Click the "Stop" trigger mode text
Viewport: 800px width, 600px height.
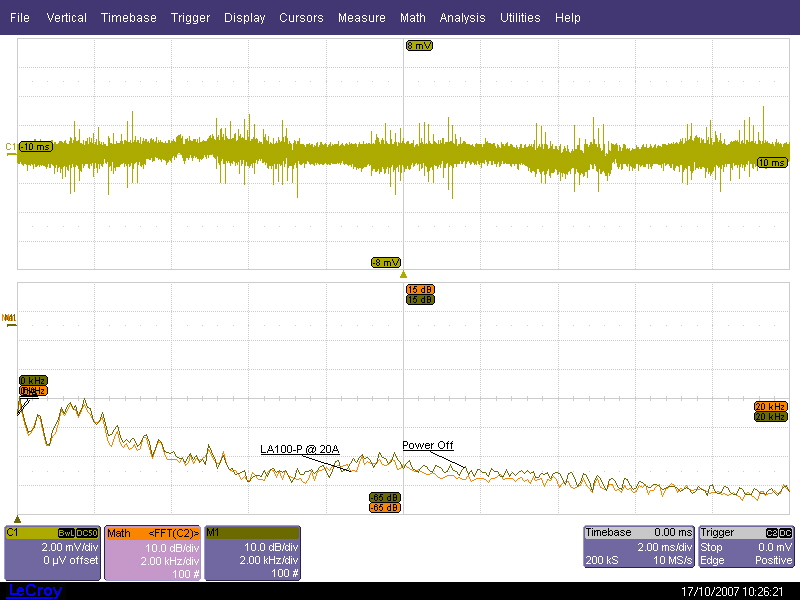click(711, 547)
